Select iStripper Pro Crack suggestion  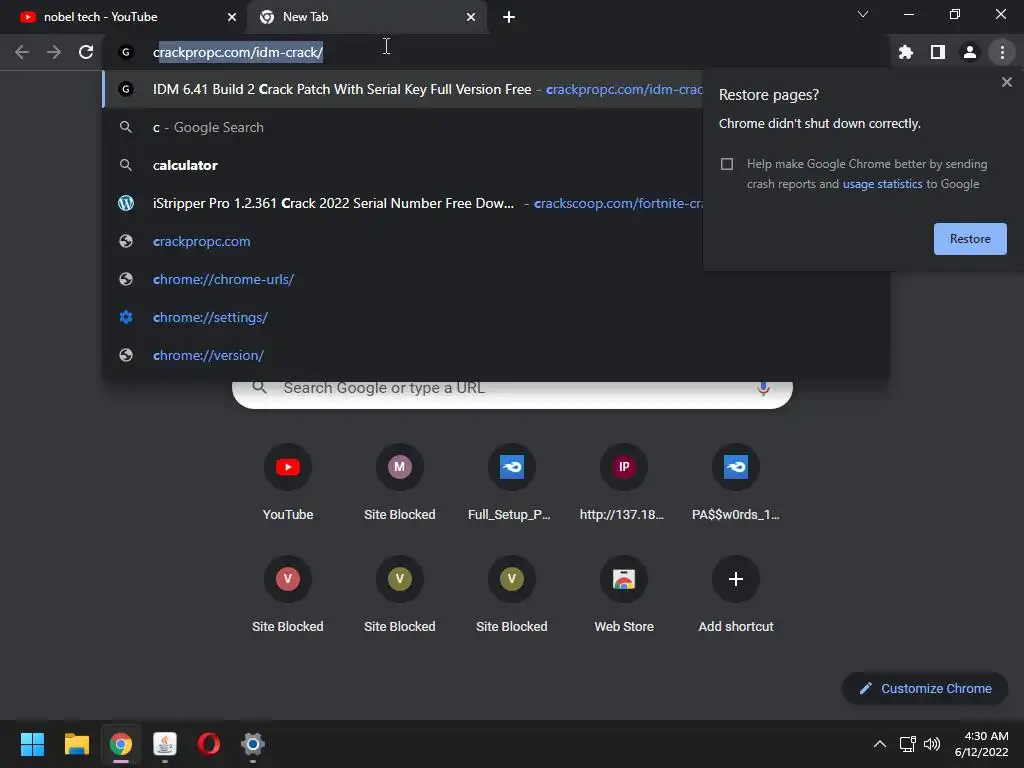(x=402, y=203)
